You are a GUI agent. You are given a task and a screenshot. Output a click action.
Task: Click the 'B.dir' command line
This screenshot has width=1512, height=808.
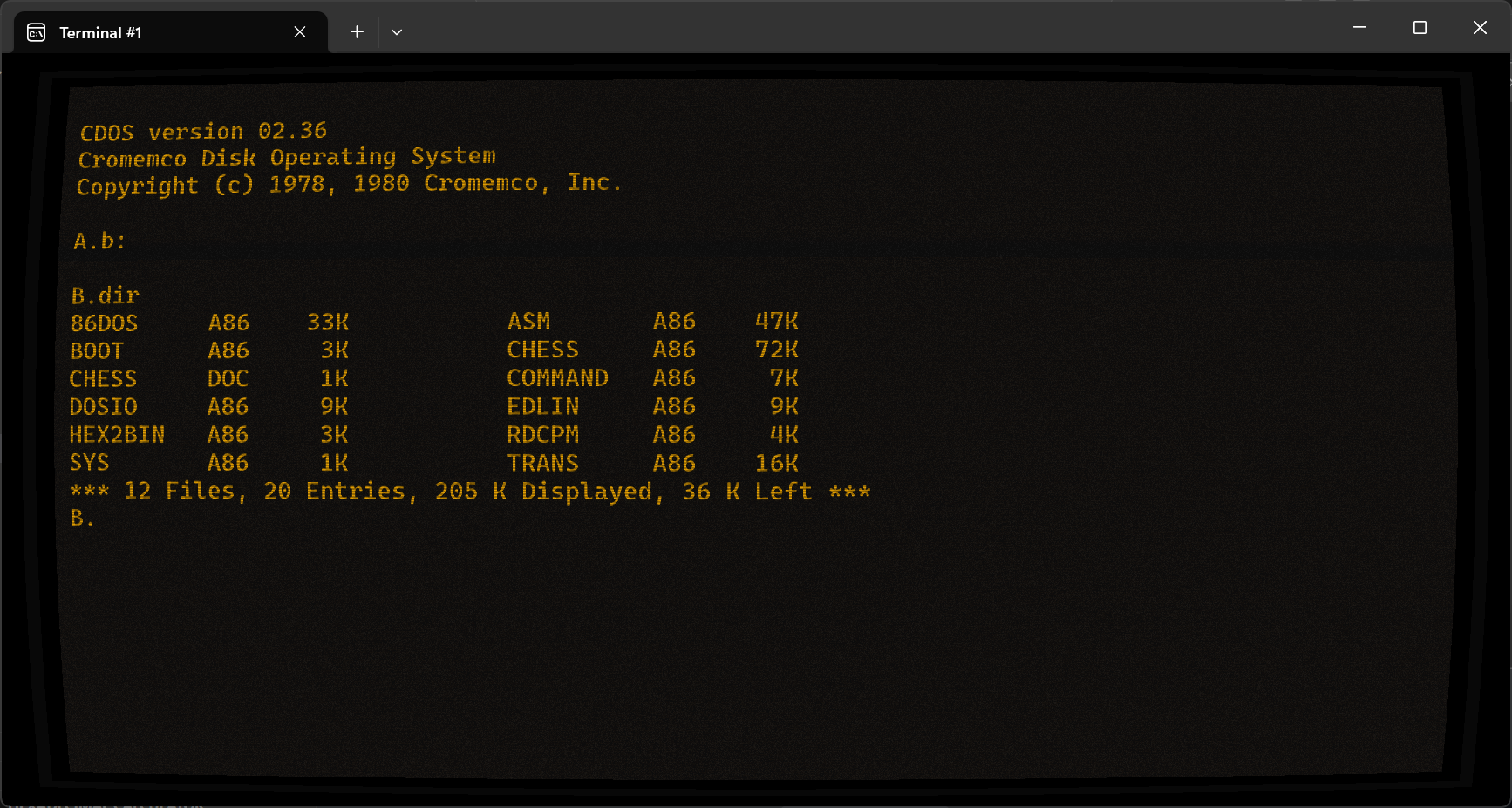(106, 295)
